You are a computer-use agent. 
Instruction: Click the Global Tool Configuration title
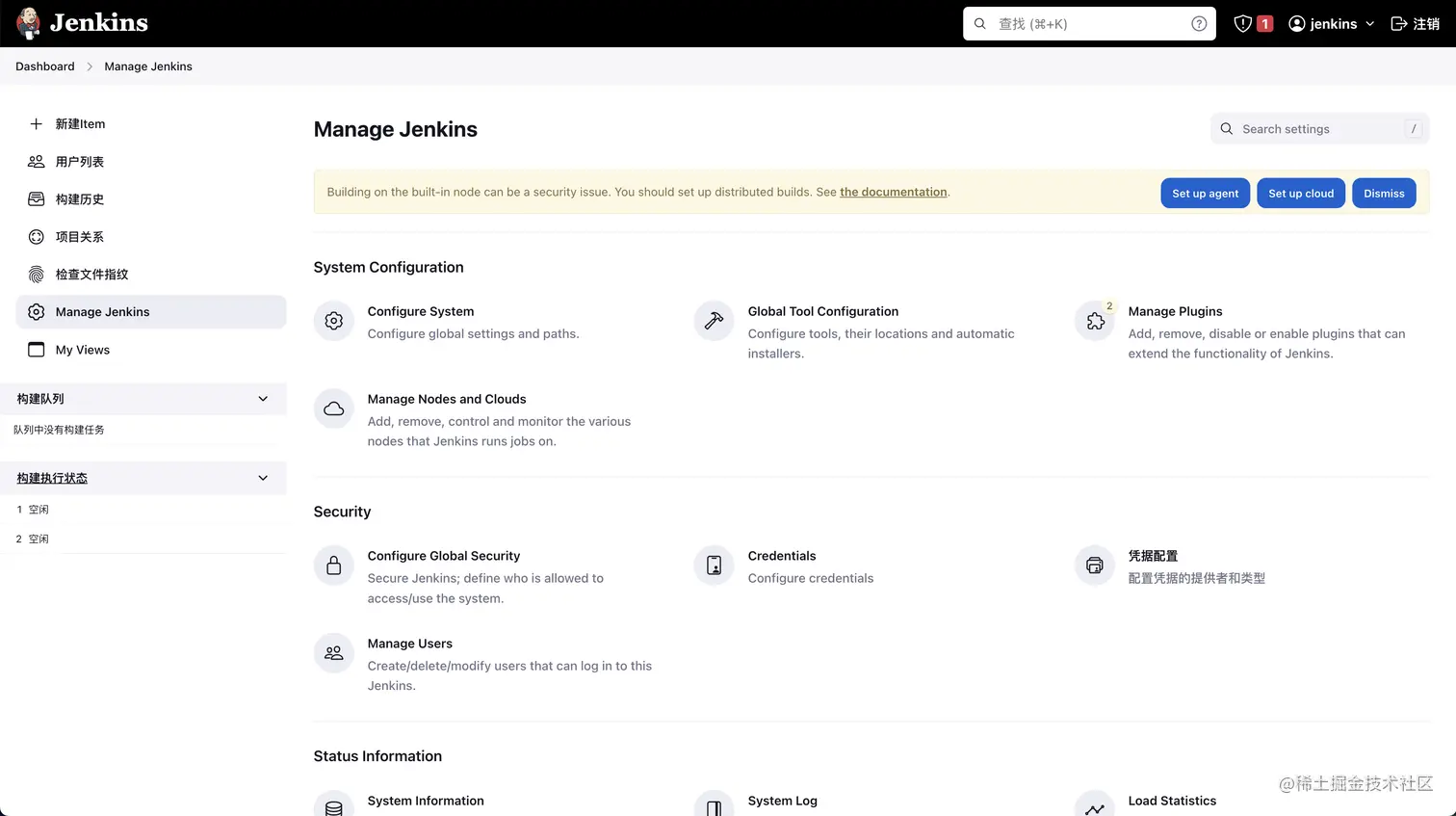coord(823,311)
